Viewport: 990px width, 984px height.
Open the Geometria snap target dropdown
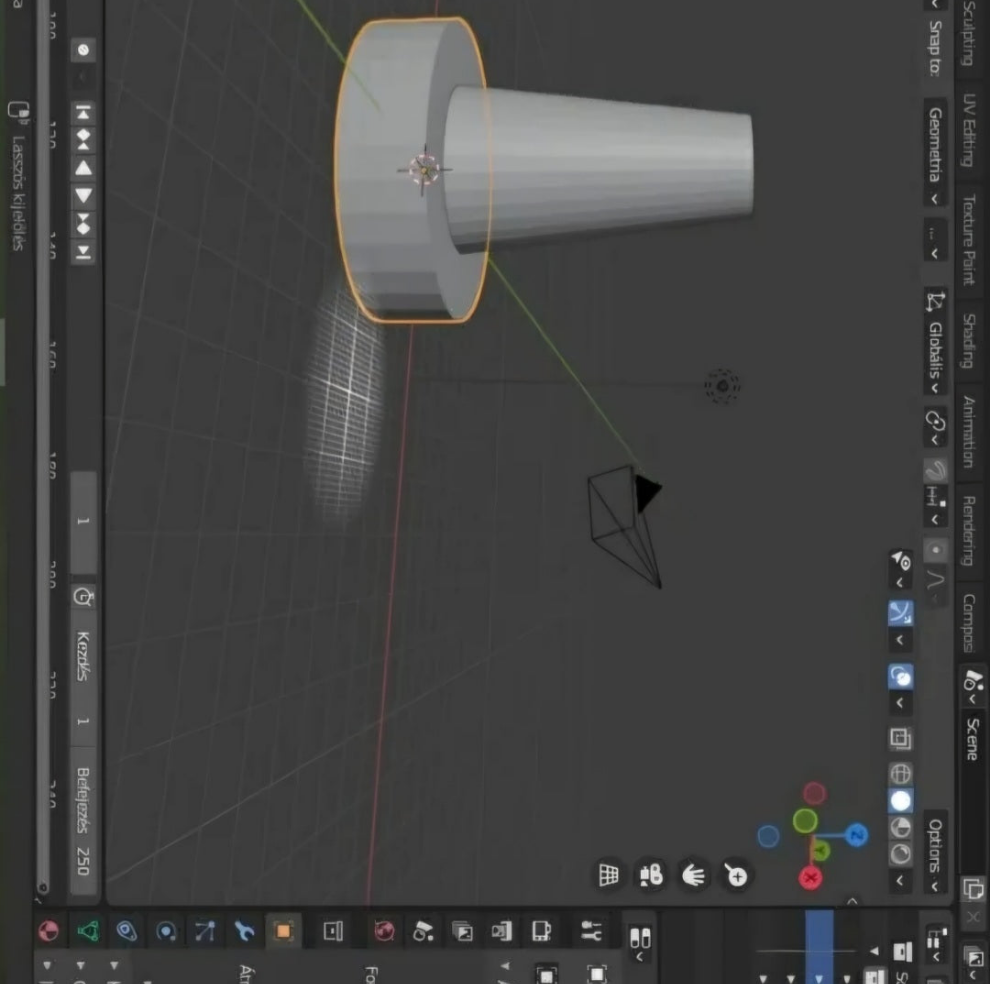[x=935, y=153]
